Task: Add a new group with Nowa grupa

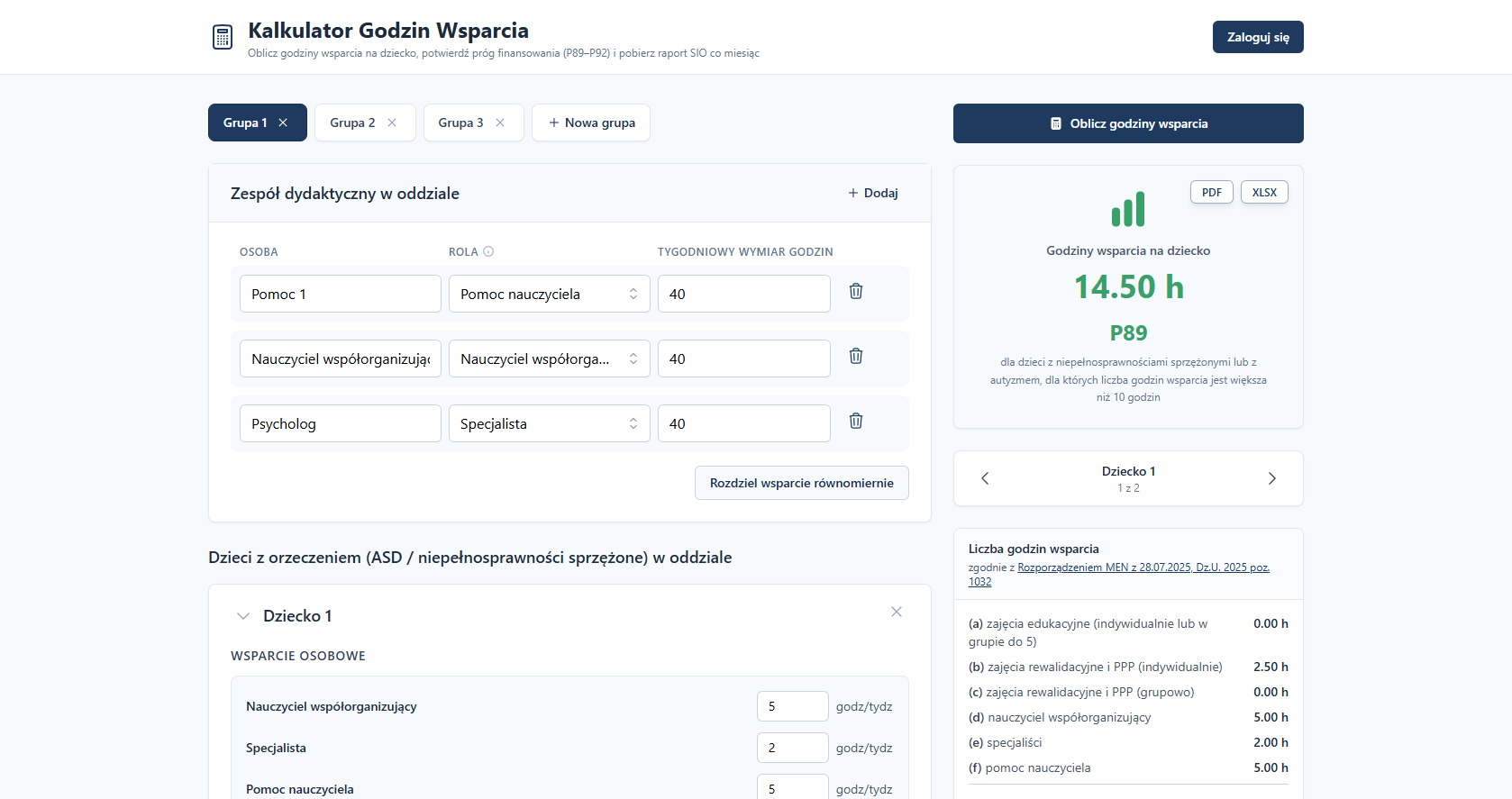Action: click(x=591, y=123)
